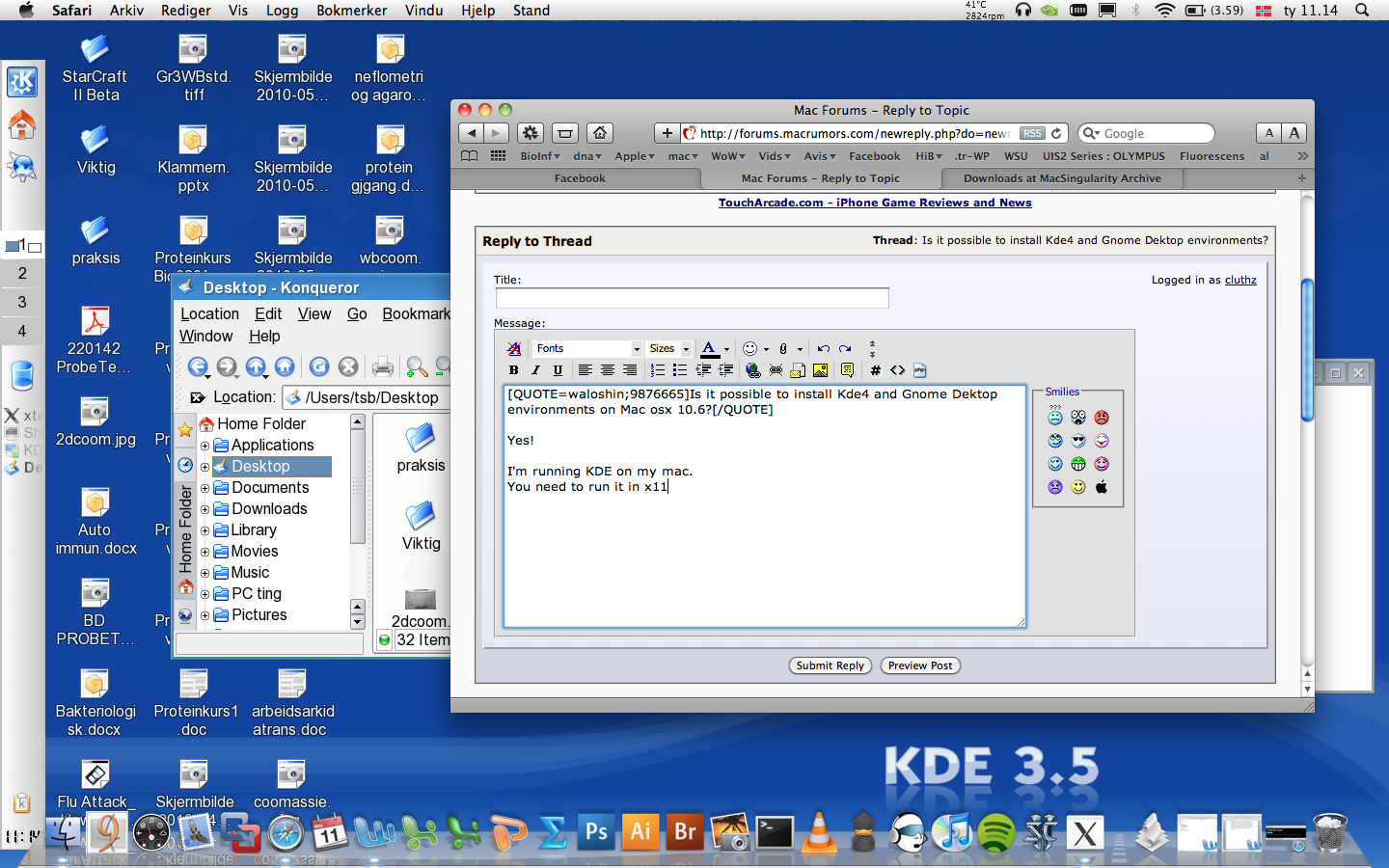Reload the page in Safari address bar
The height and width of the screenshot is (868, 1389).
pos(1057,133)
